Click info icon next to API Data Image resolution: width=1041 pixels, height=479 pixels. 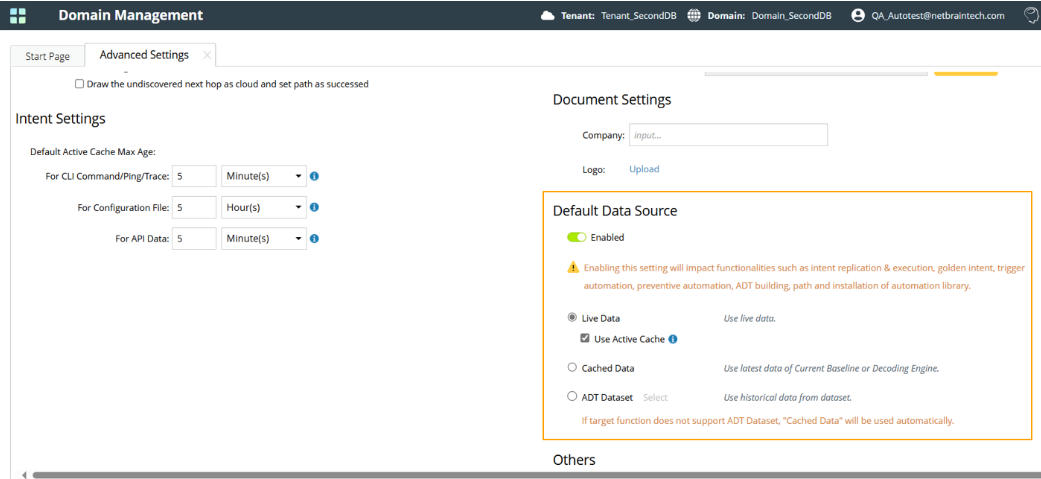coord(314,239)
